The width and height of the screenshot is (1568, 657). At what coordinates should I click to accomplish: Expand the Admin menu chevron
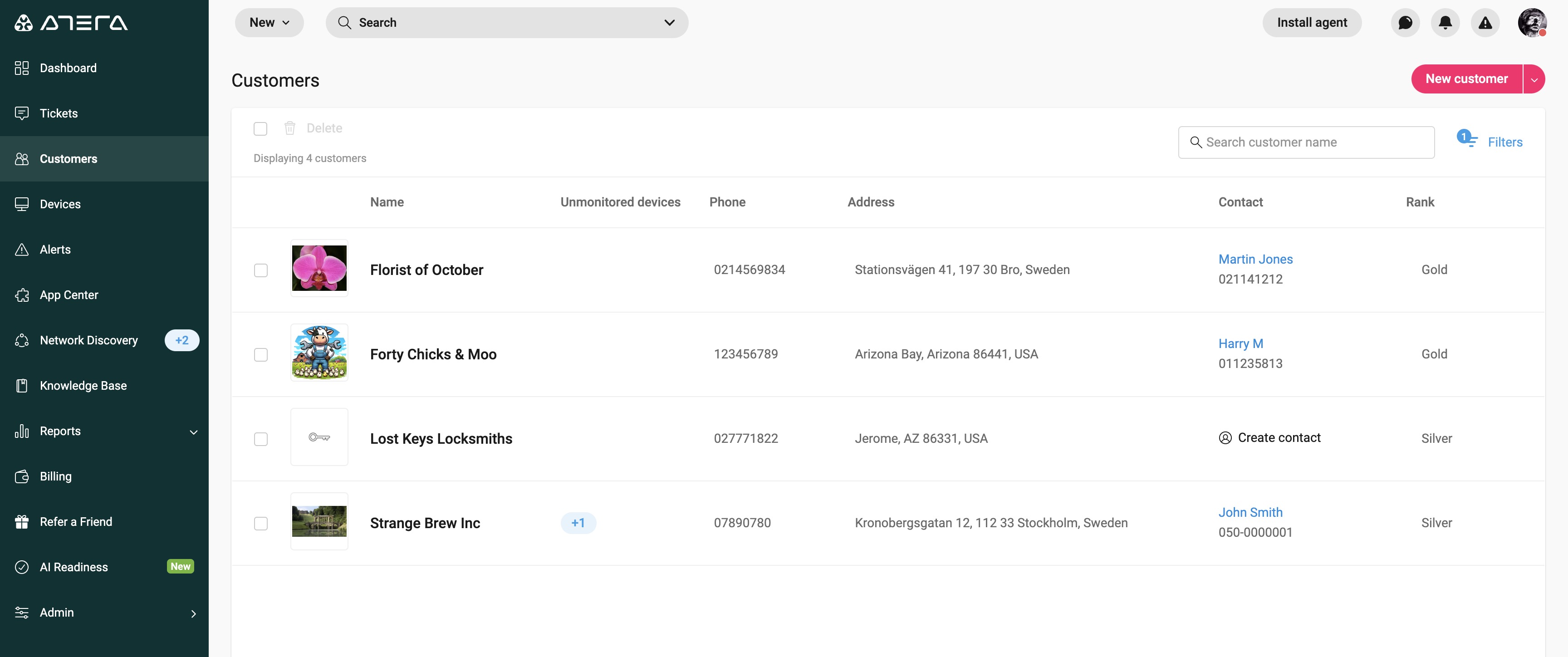click(x=194, y=613)
